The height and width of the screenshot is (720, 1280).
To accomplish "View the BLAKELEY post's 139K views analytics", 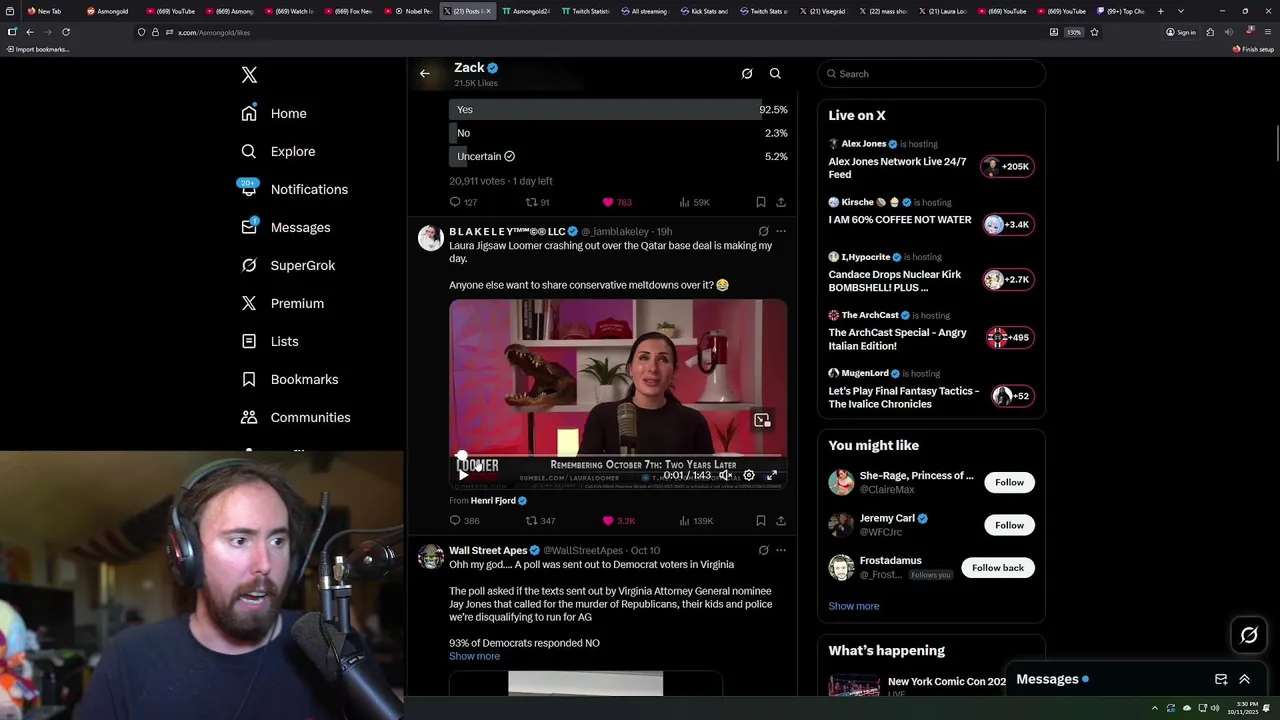I will coord(695,521).
